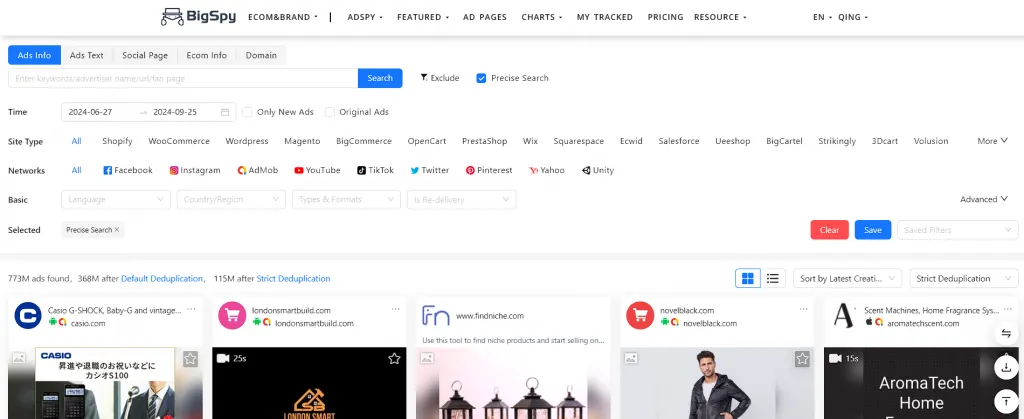This screenshot has height=419, width=1024.
Task: Tick the Original Ads checkbox
Action: click(329, 112)
